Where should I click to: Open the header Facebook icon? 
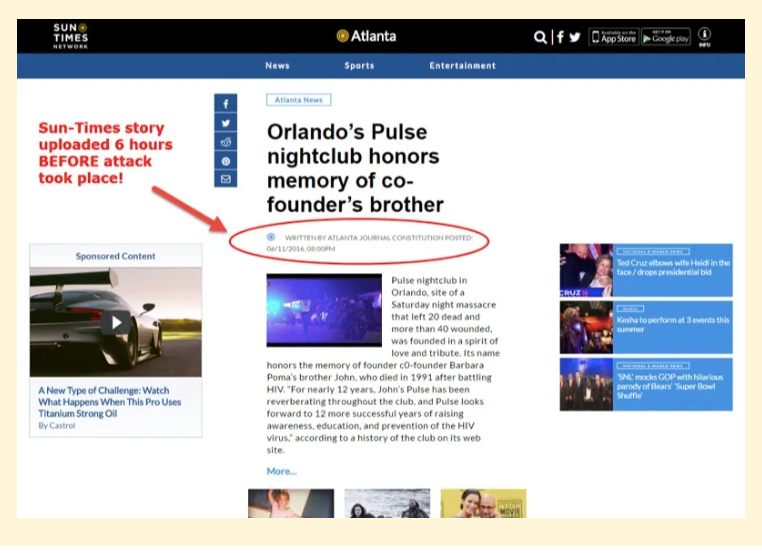(x=560, y=37)
